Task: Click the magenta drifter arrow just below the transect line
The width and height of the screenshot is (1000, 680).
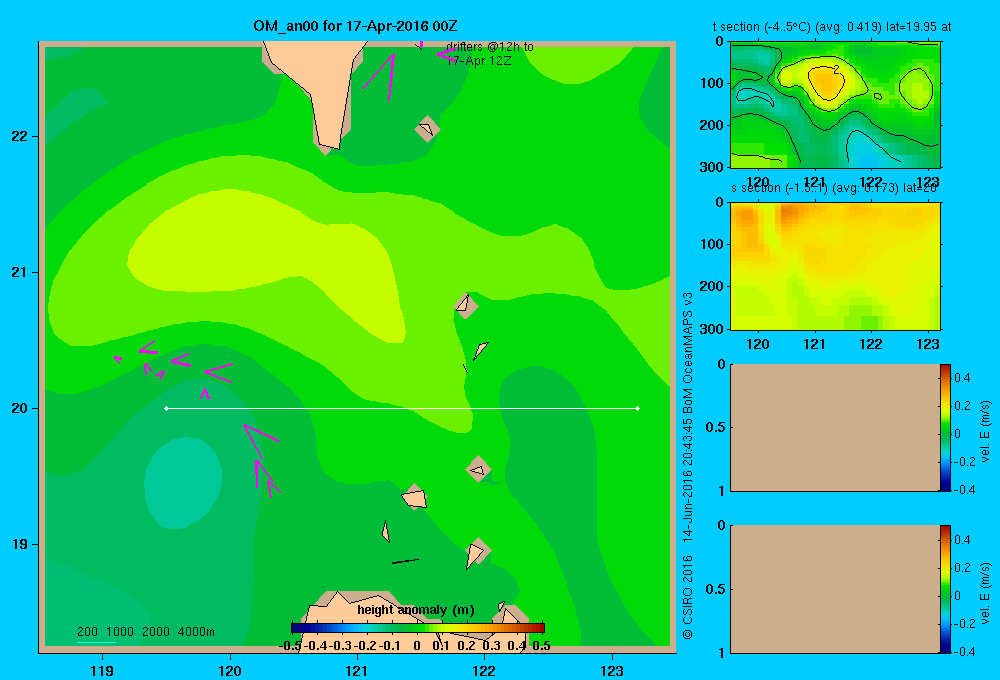Action: [260, 440]
